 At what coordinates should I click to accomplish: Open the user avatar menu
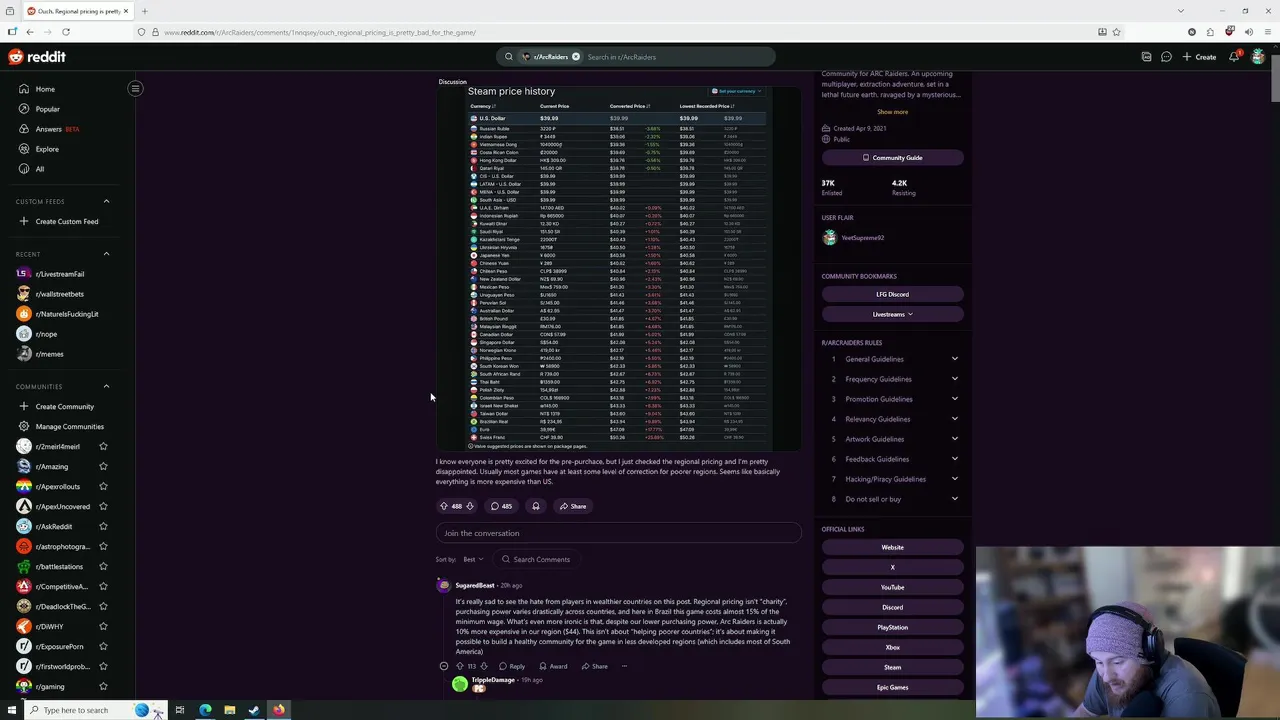click(1258, 57)
